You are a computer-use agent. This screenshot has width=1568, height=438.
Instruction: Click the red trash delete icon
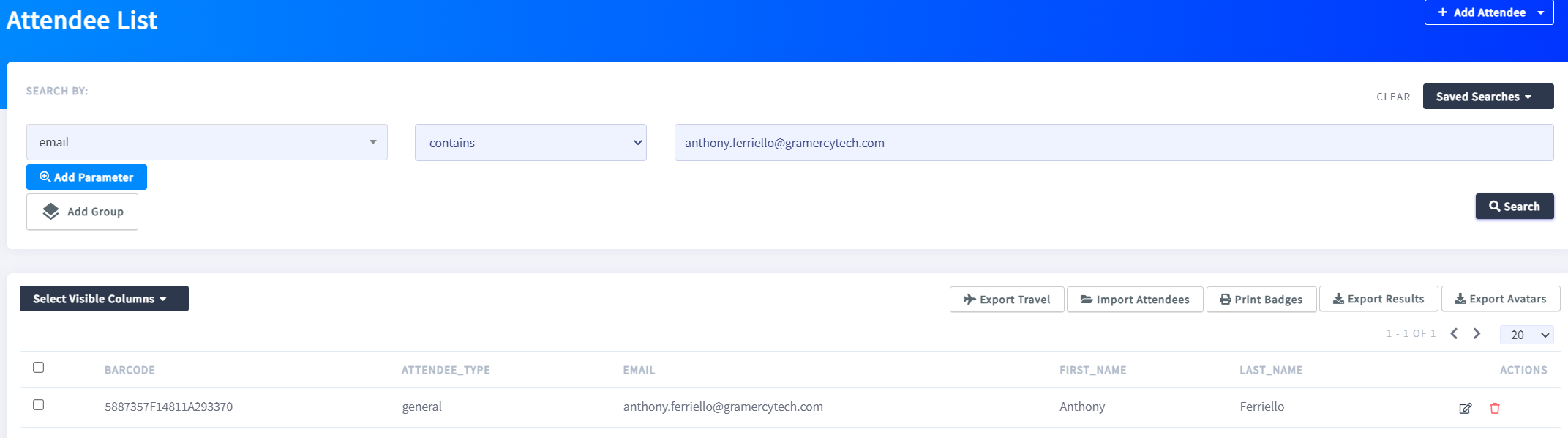[1495, 409]
